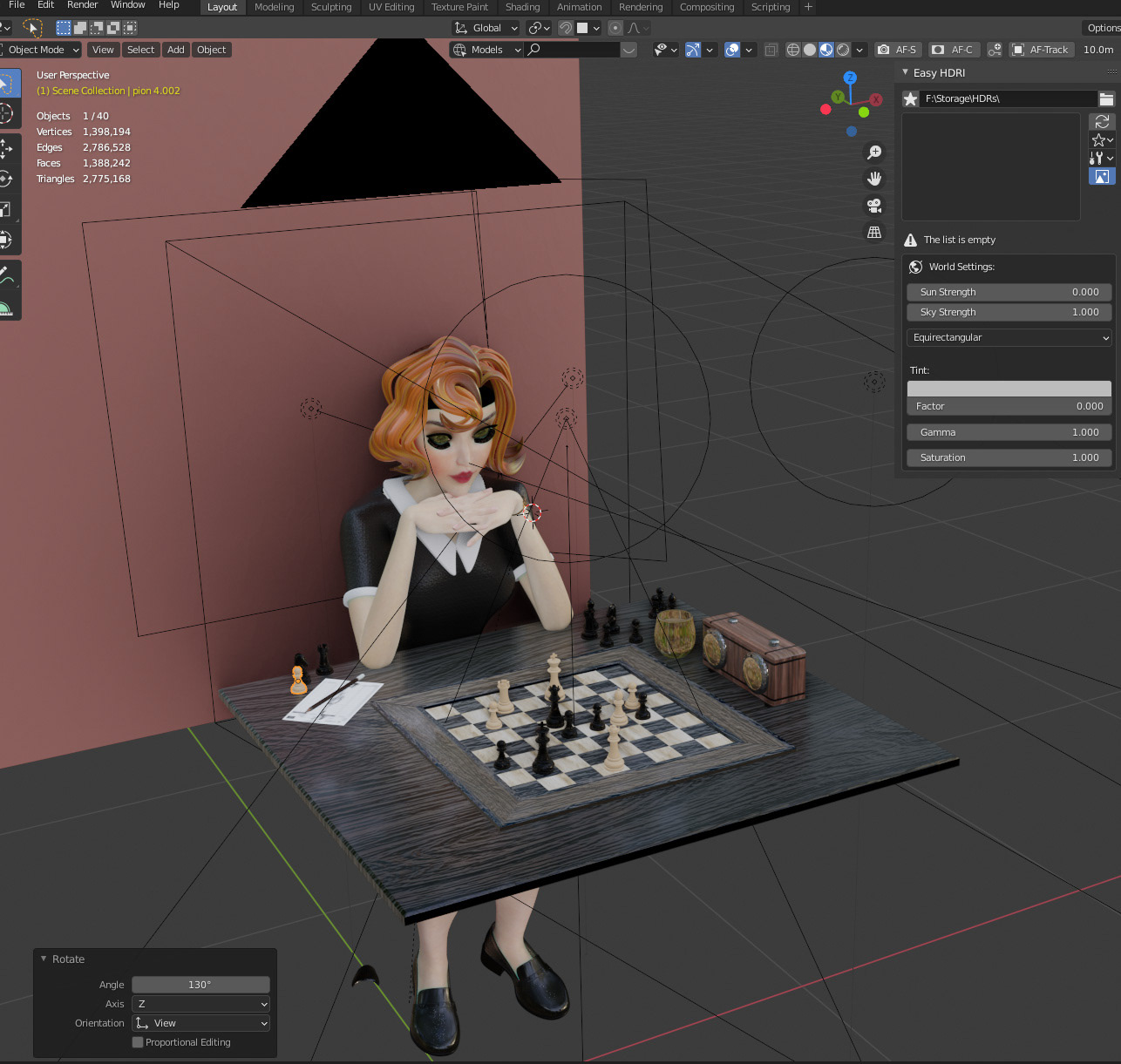Viewport: 1121px width, 1064px height.
Task: Switch to Modeling workspace tab
Action: pos(274,7)
